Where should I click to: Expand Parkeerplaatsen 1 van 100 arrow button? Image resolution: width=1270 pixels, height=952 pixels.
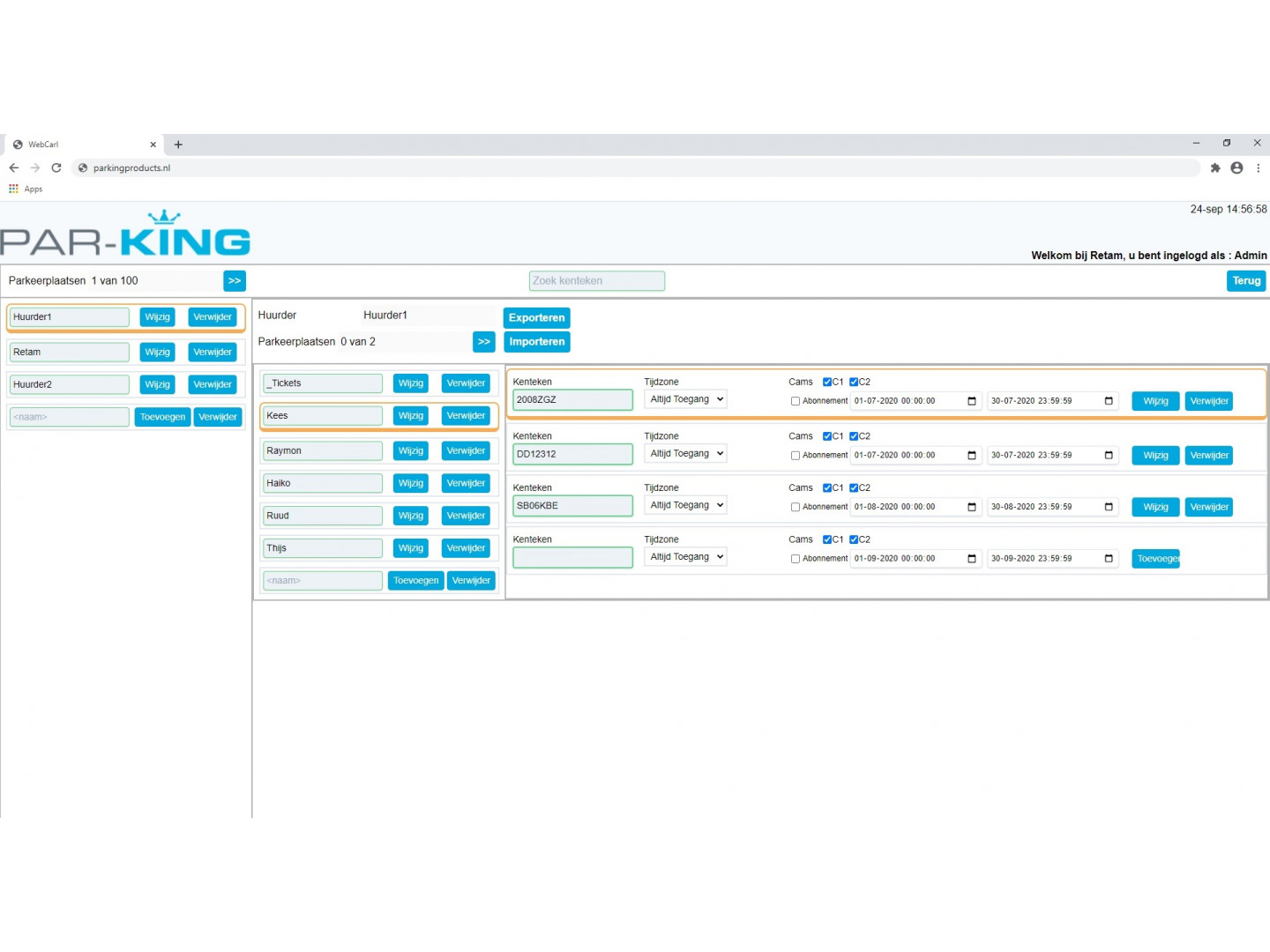pyautogui.click(x=235, y=281)
